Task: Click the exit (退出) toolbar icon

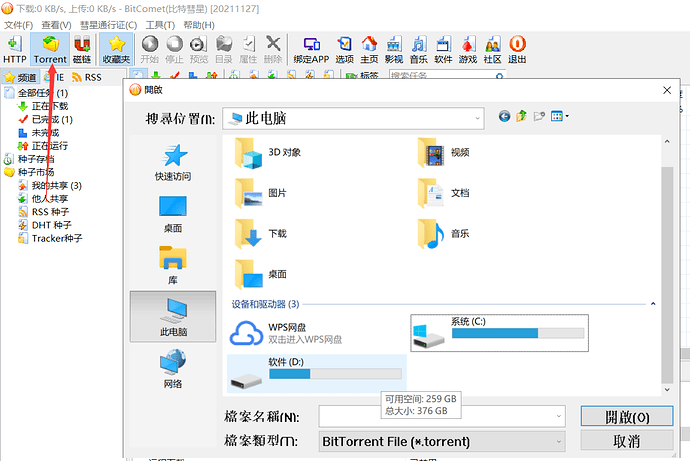Action: (x=517, y=49)
